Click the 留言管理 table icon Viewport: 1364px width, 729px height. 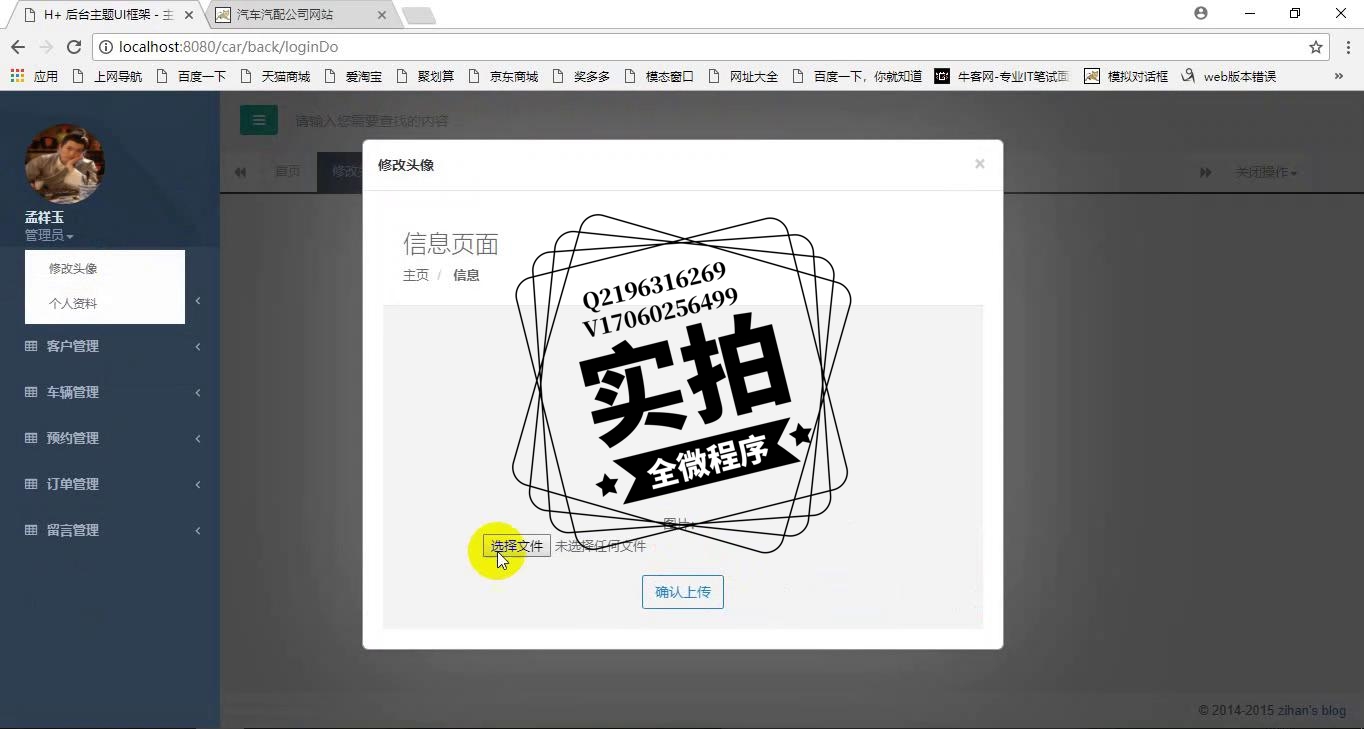tap(31, 530)
